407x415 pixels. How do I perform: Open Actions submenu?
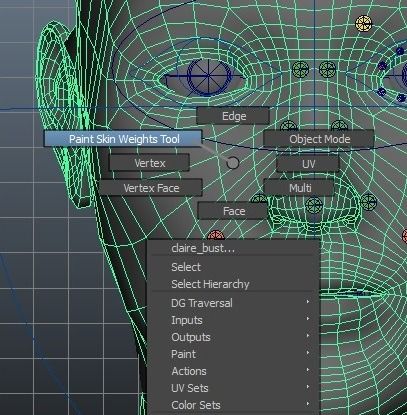(x=233, y=371)
